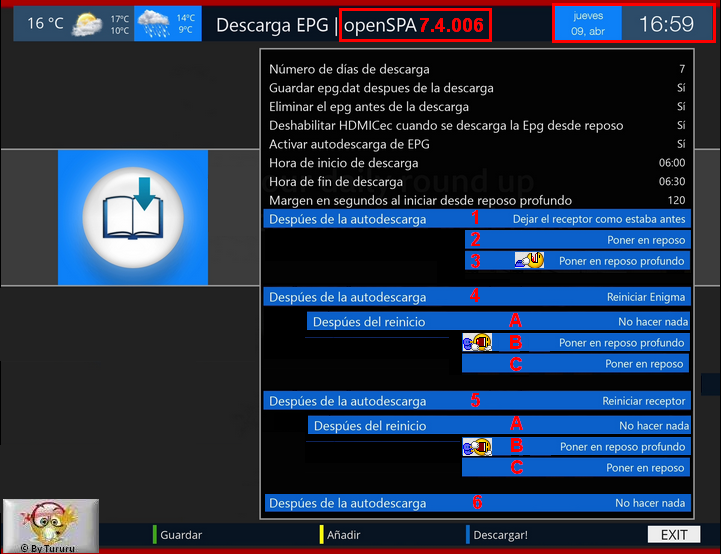The width and height of the screenshot is (721, 554).
Task: Select the green Guardar key
Action: 177,535
